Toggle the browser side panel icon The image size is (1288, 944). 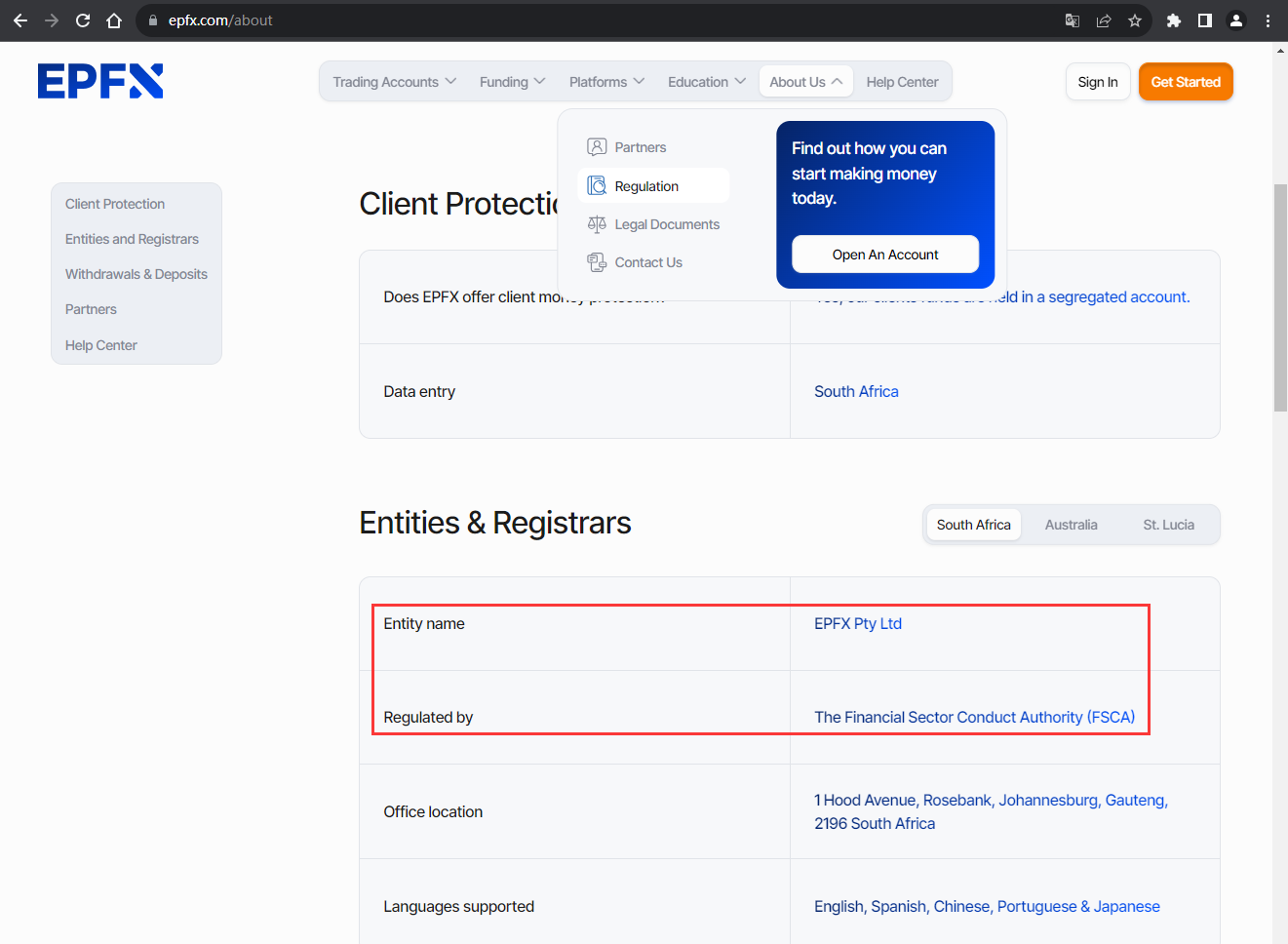point(1205,20)
